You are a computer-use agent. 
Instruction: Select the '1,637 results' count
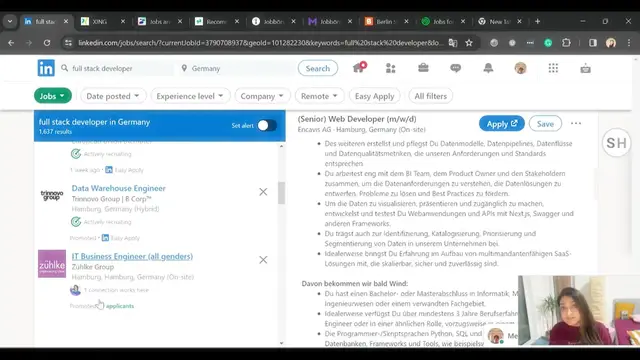click(x=55, y=132)
